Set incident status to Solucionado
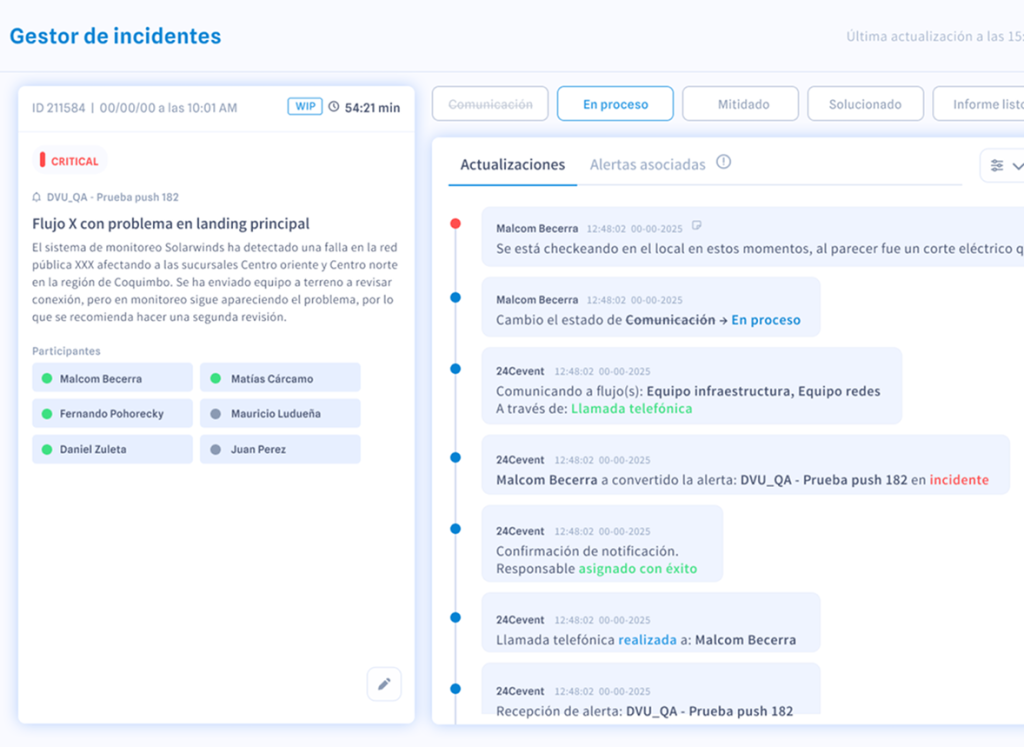This screenshot has height=747, width=1024. (x=864, y=104)
